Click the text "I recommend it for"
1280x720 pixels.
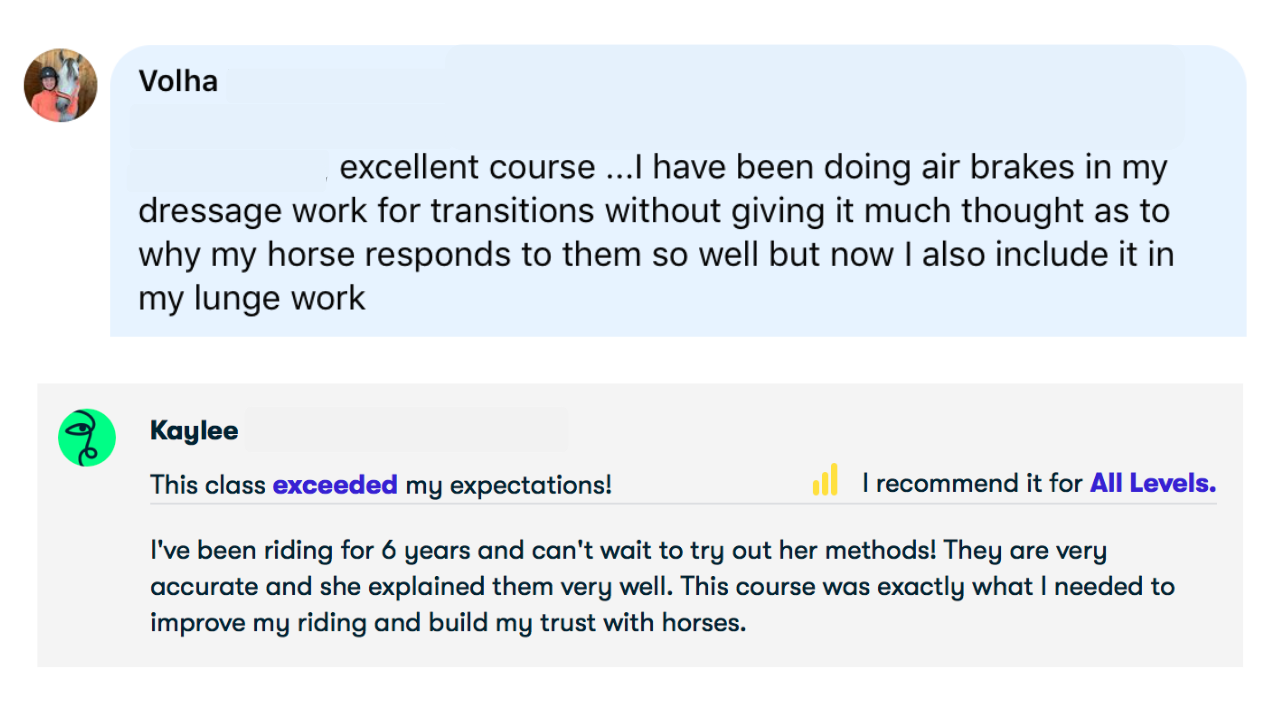tap(972, 484)
